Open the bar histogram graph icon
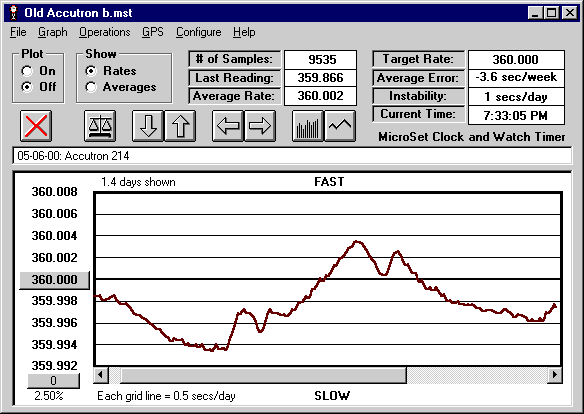 tap(308, 126)
